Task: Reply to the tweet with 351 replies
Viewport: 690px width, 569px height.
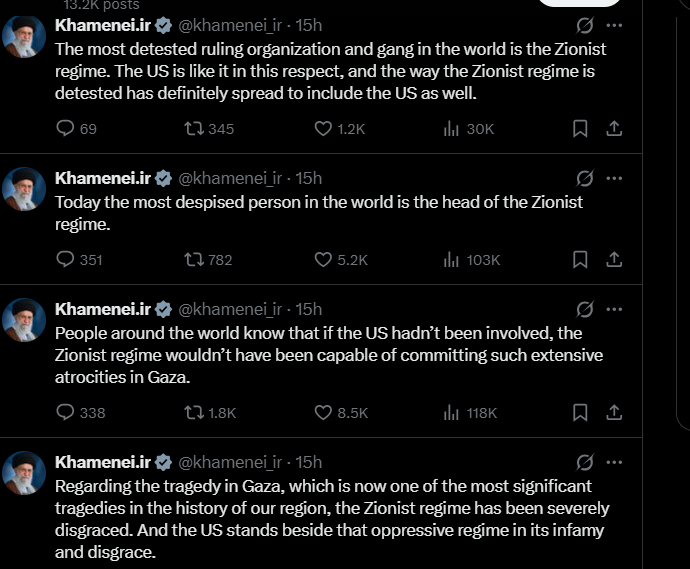Action: pyautogui.click(x=66, y=259)
